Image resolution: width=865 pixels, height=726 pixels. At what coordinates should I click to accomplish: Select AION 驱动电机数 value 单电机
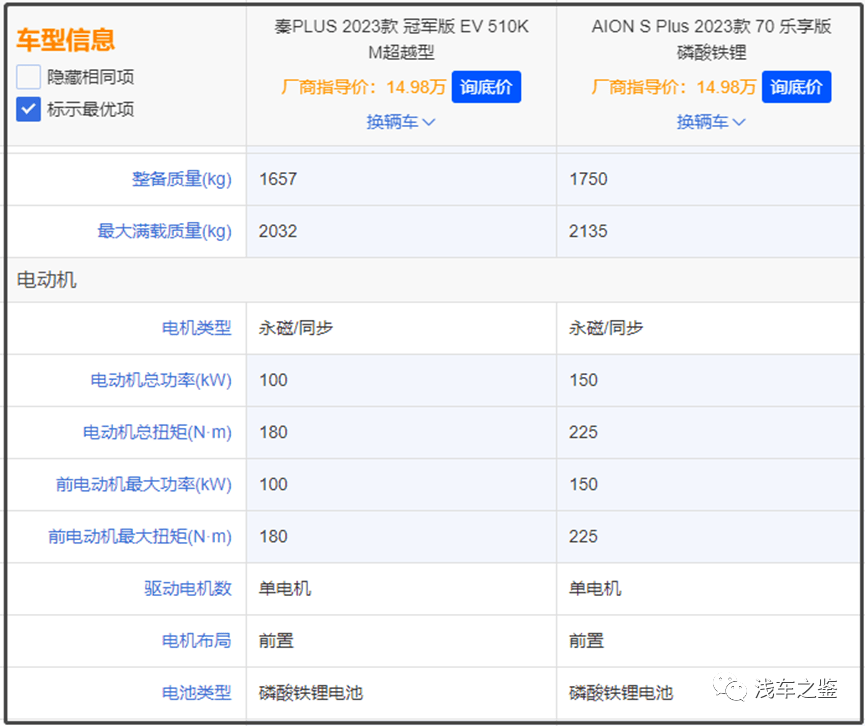point(595,589)
